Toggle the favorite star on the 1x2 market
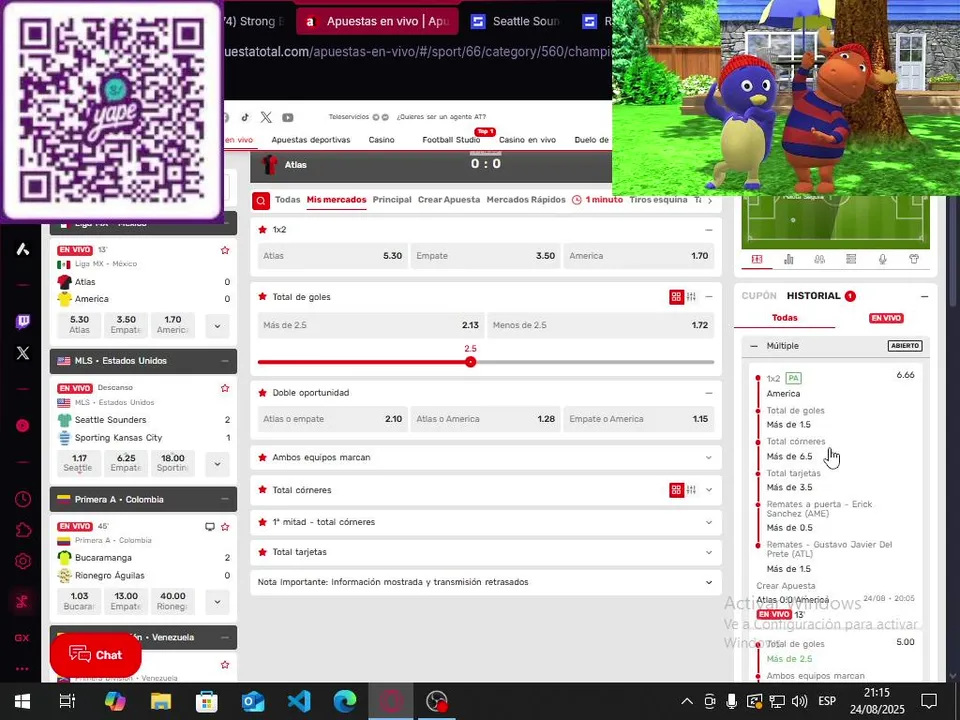 pos(263,230)
